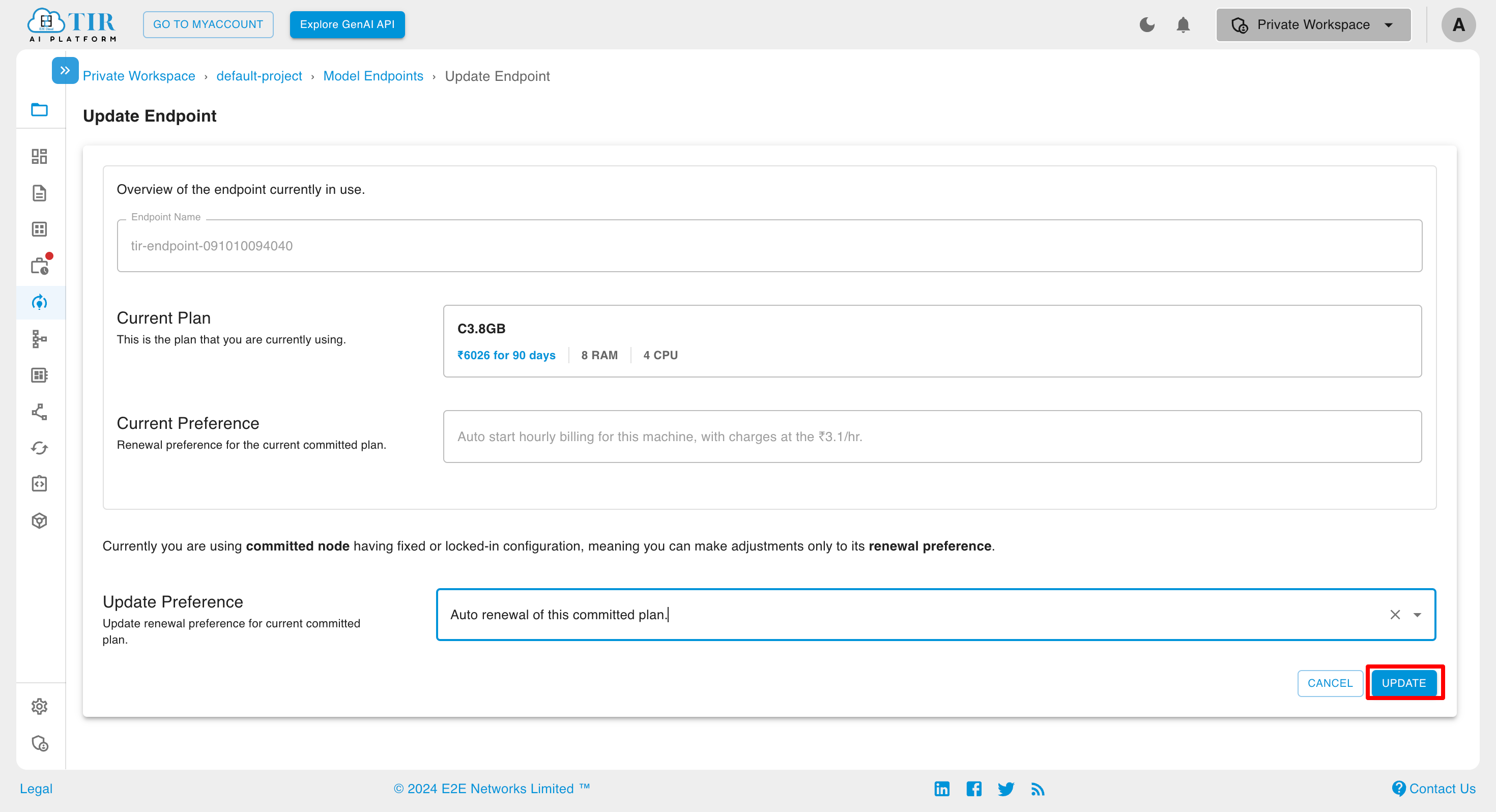Click © 2024 E2E Networks Limited text
The height and width of the screenshot is (812, 1496).
(492, 789)
